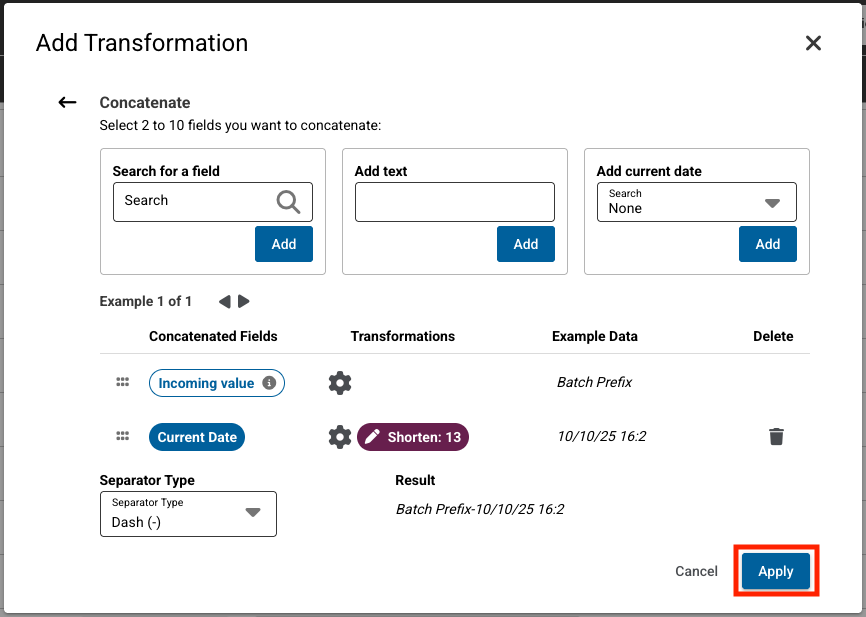This screenshot has height=617, width=866.
Task: Show previous example arrow
Action: pyautogui.click(x=224, y=302)
